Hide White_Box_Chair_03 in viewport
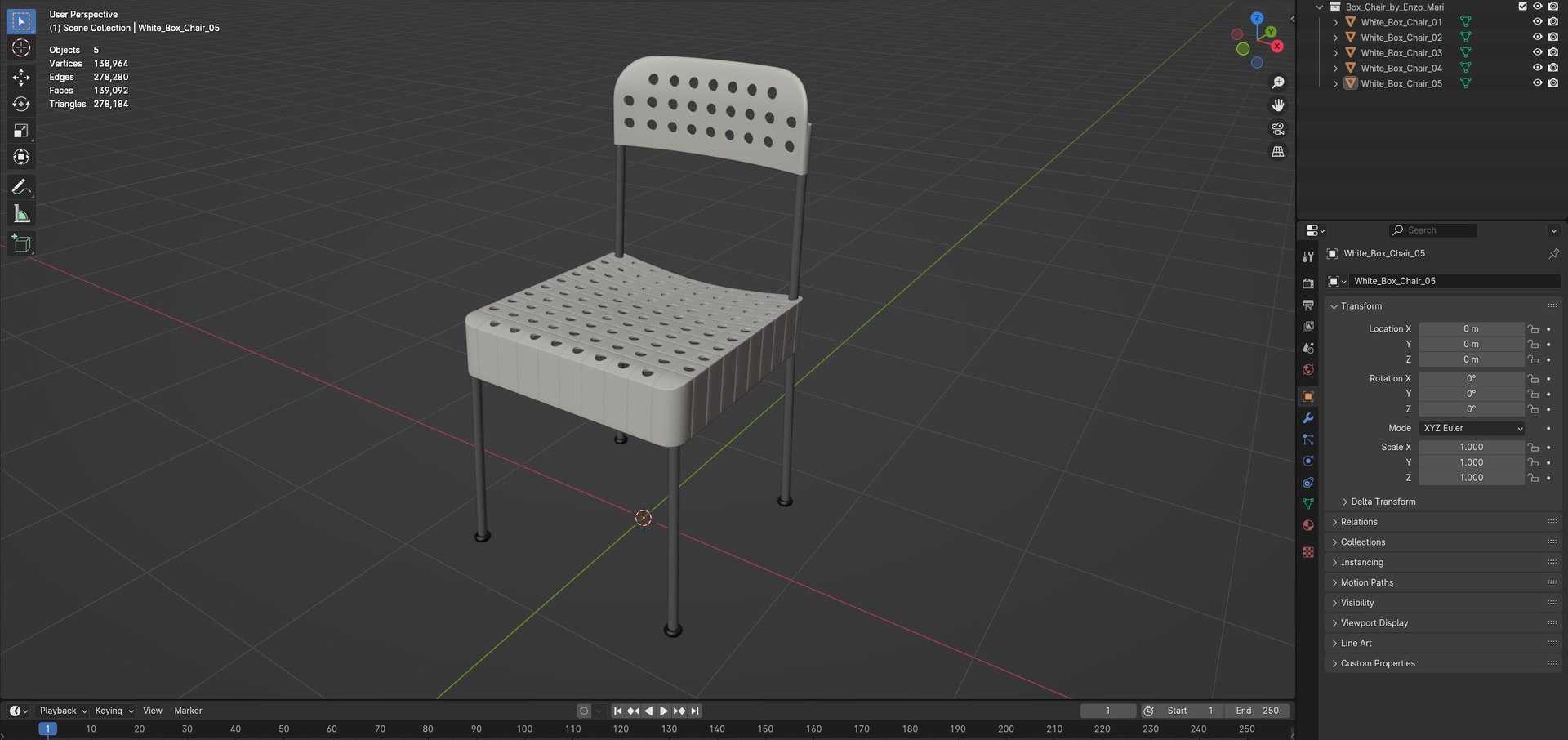Screen dimensions: 1568x740 pyautogui.click(x=1537, y=53)
